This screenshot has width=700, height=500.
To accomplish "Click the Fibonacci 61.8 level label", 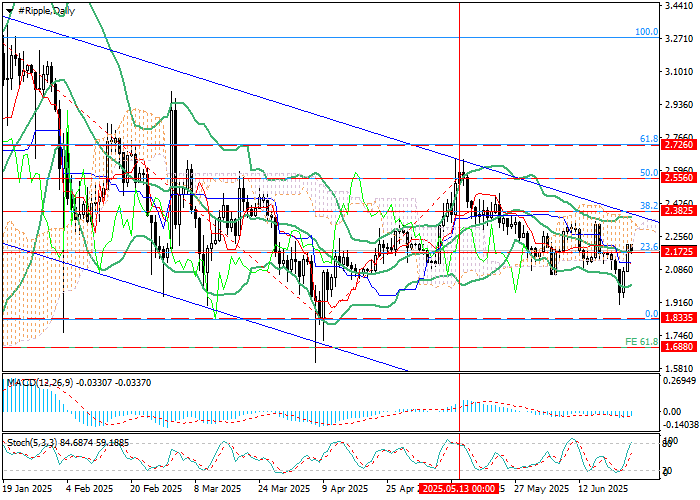I will 648,139.
